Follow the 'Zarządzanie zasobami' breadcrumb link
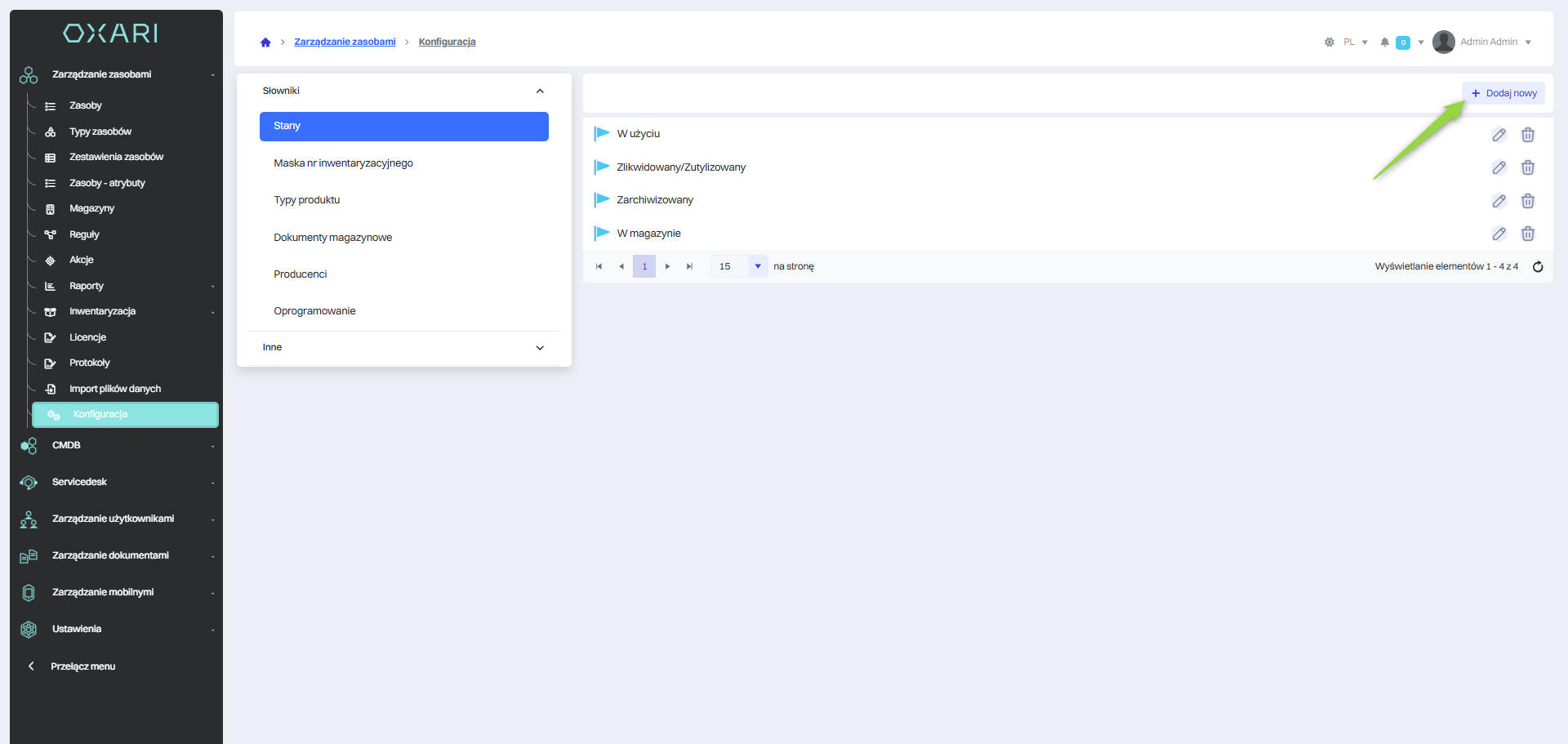Screen dimensions: 1568x744 345,42
